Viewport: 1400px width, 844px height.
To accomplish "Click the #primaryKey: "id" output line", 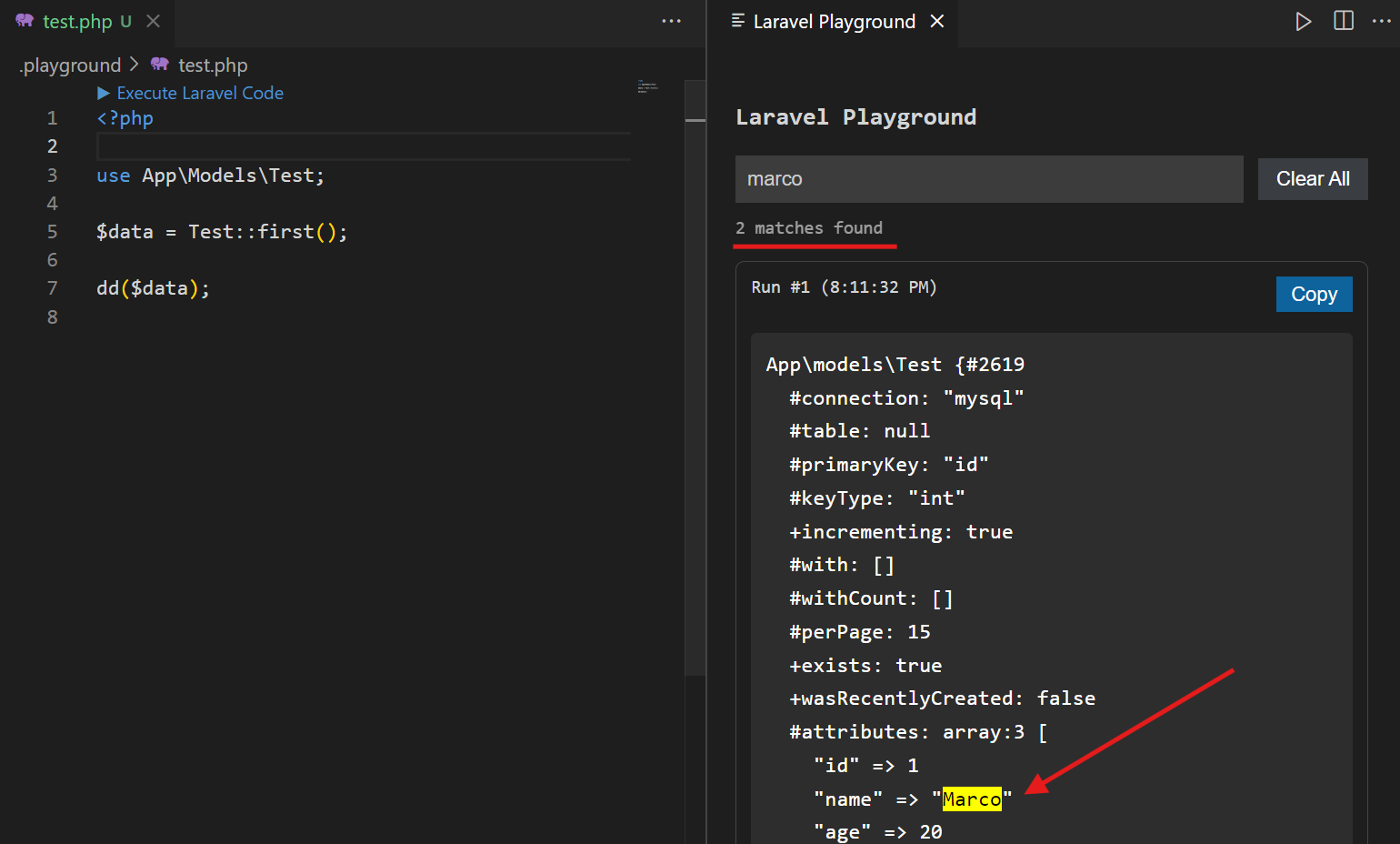I will pos(888,465).
